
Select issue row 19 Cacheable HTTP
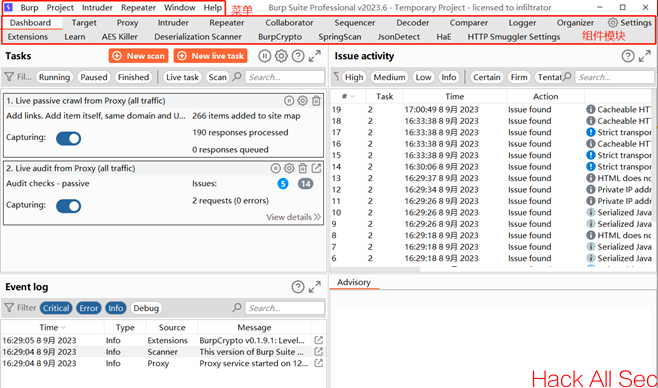coord(491,109)
